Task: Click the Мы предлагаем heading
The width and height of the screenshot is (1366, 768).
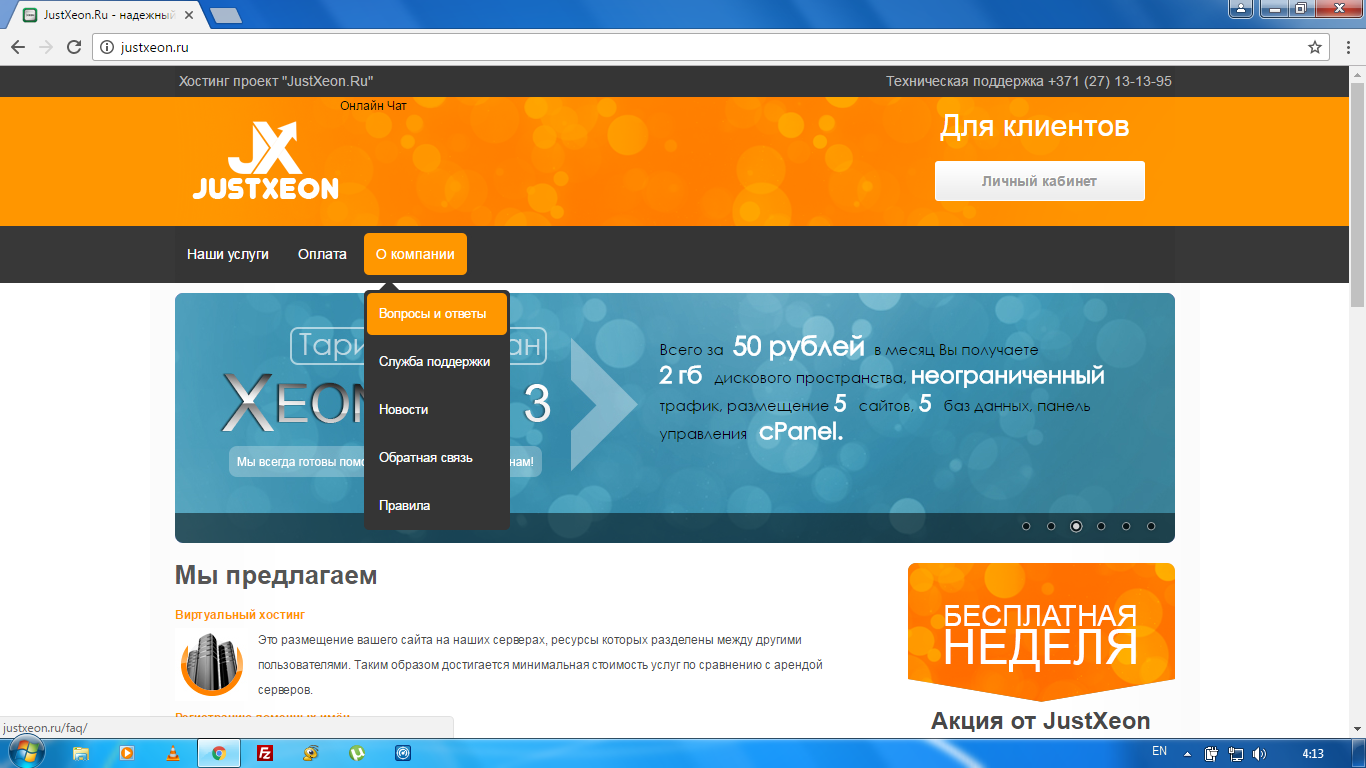Action: tap(276, 575)
